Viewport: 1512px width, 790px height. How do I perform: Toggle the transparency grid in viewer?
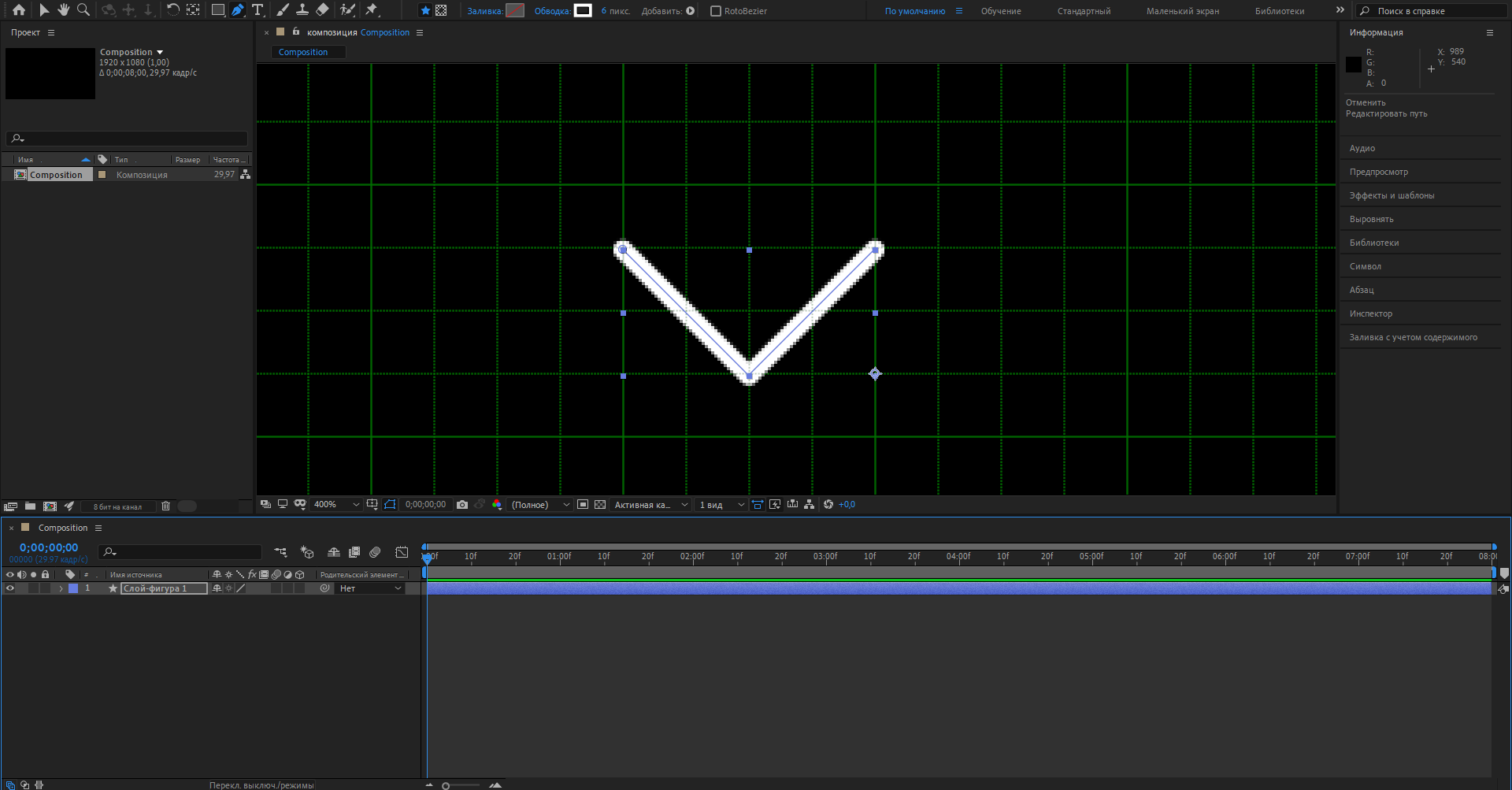click(600, 505)
